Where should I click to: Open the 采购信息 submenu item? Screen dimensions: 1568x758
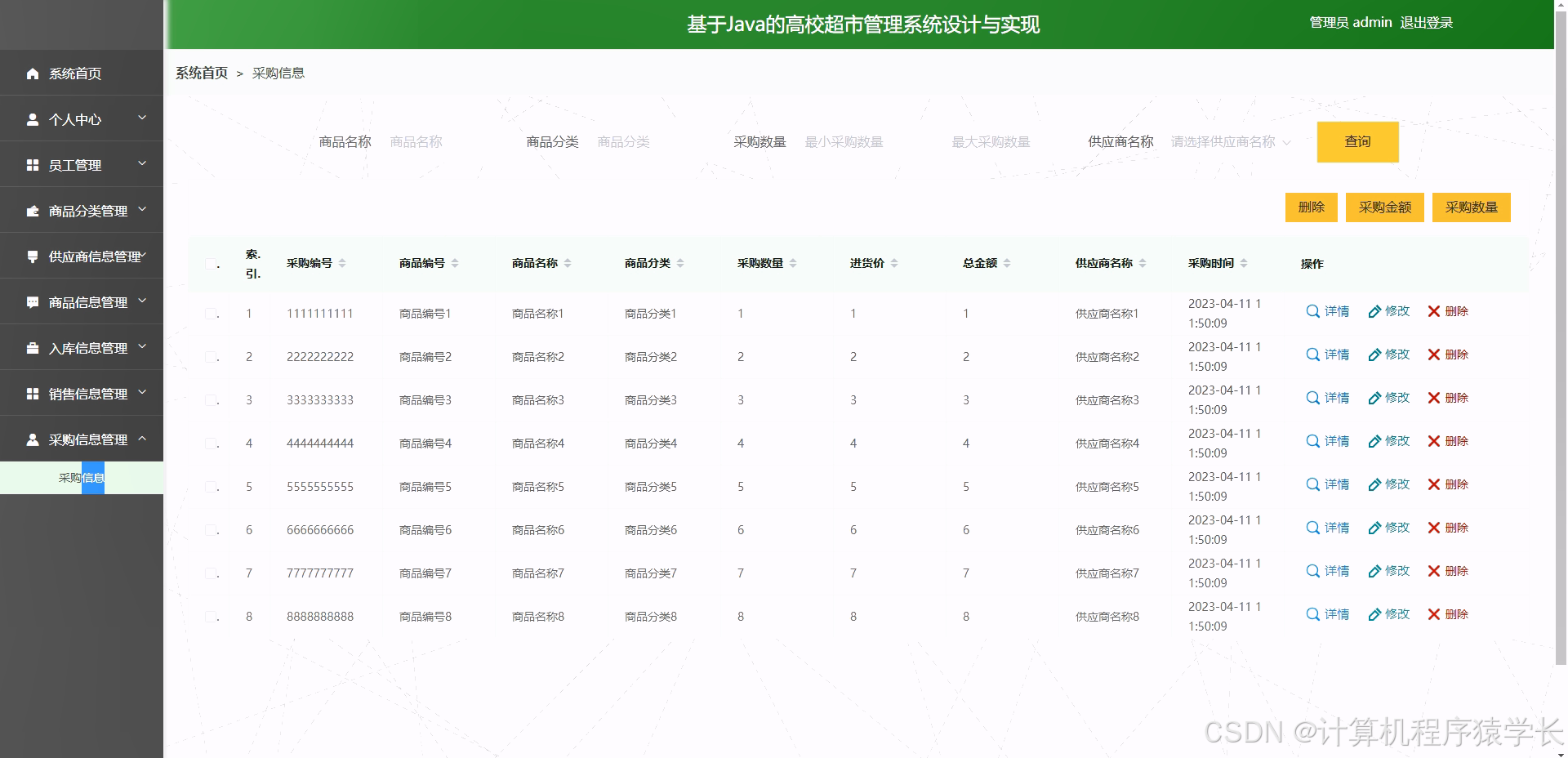(82, 478)
